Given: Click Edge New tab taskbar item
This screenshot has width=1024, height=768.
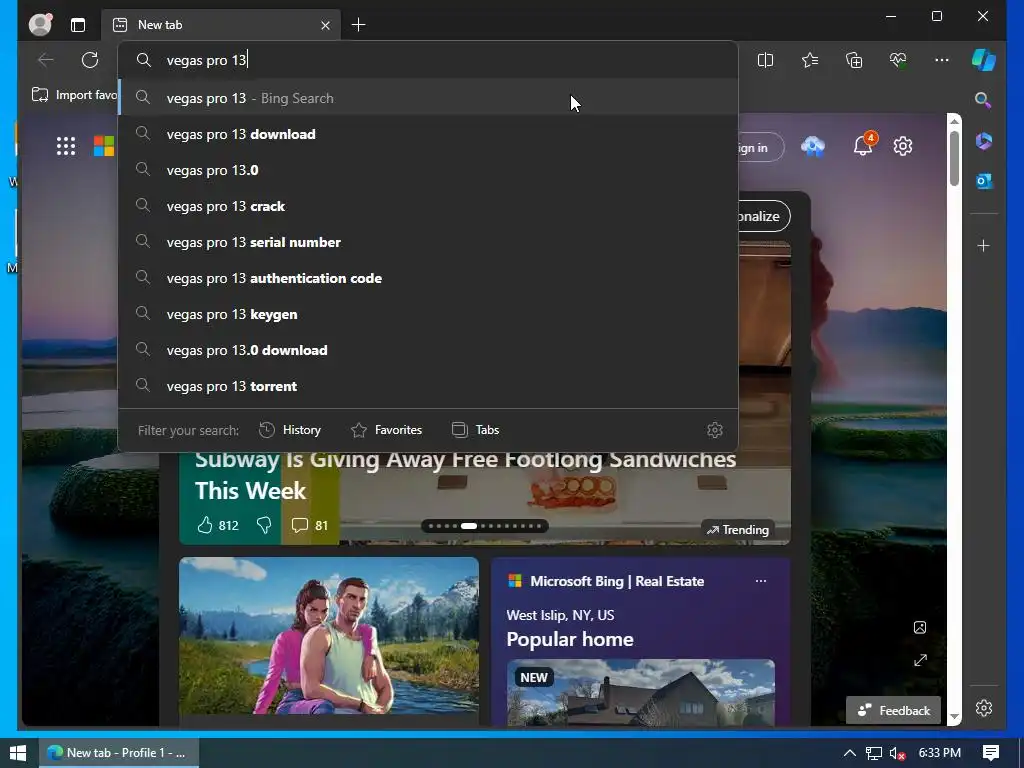Looking at the screenshot, I should click(x=119, y=753).
